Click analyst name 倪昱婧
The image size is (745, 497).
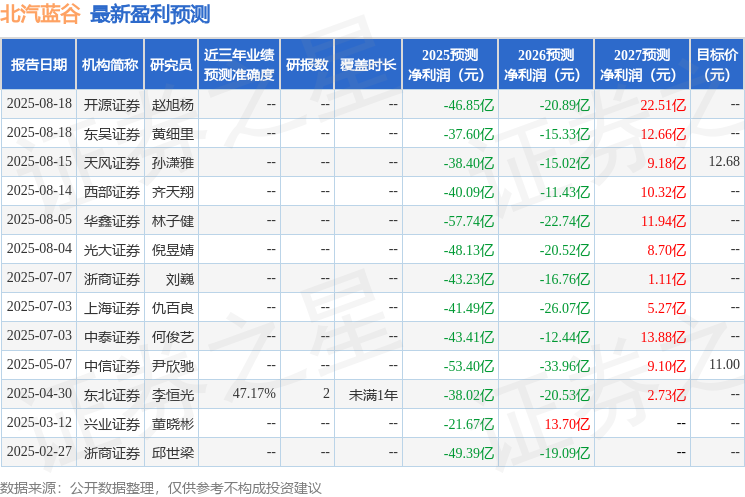point(172,250)
